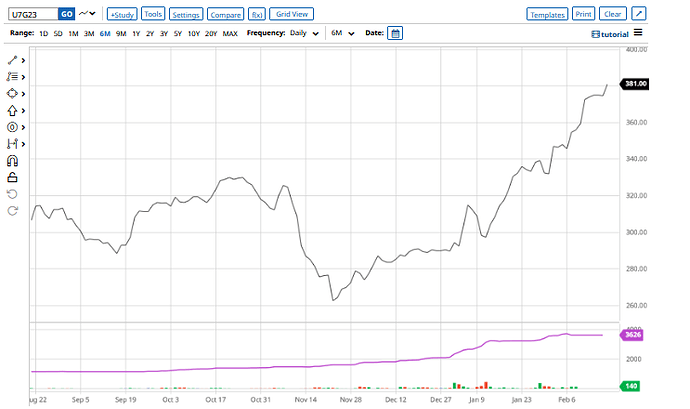Click the undo arrow icon
This screenshot has width=690, height=409.
click(x=12, y=194)
